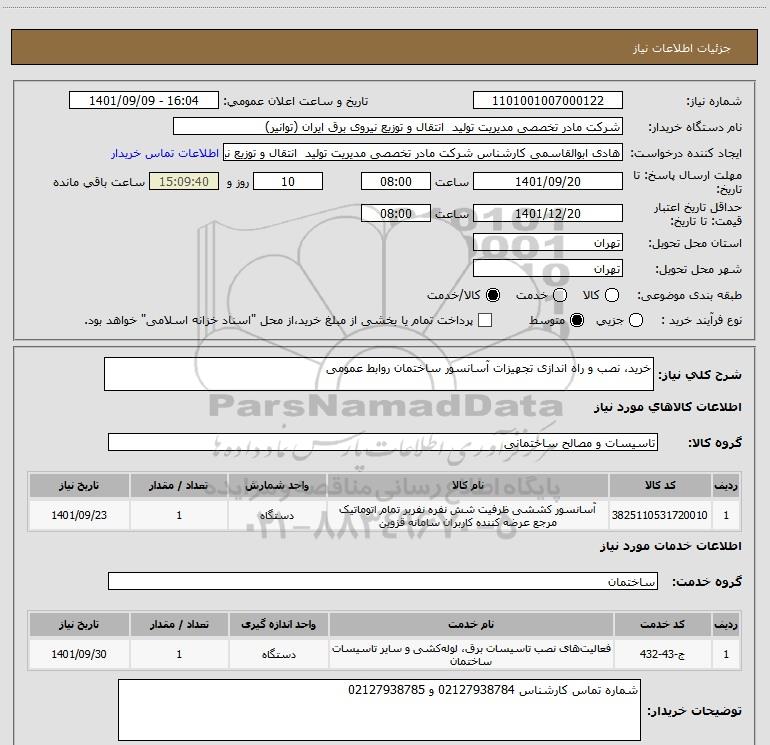770x745 pixels.
Task: Click the واحد اندازه گیری column header
Action: point(278,624)
